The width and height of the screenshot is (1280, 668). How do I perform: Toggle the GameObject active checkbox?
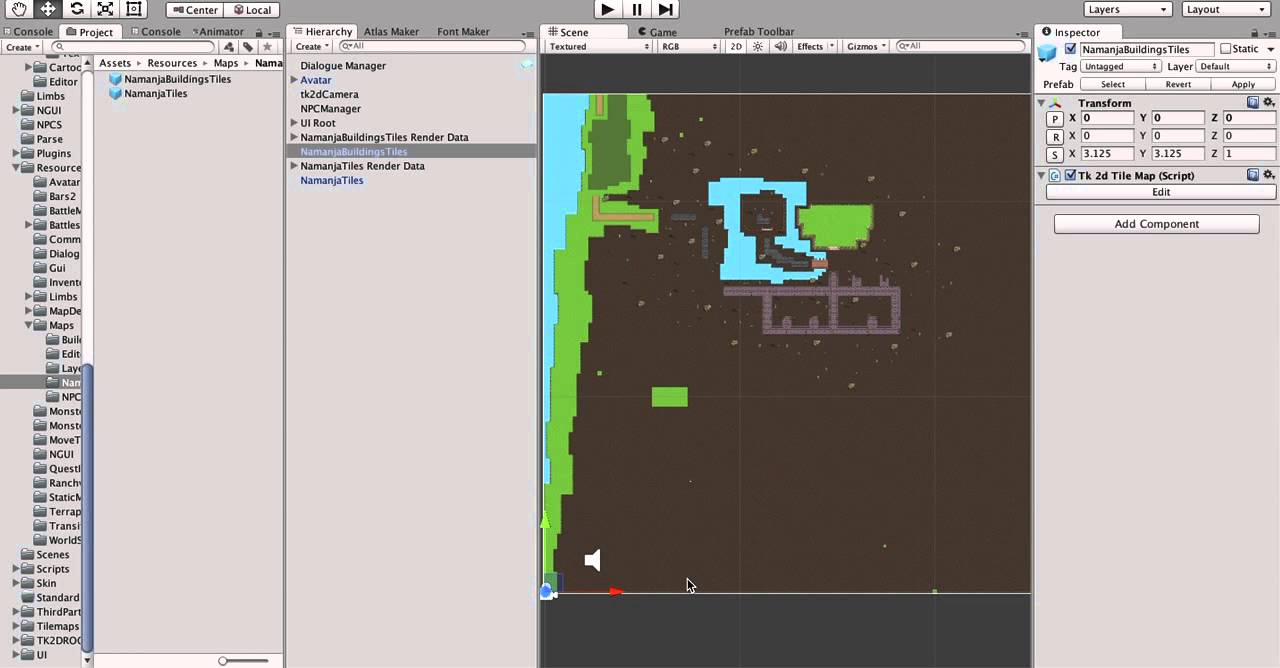pyautogui.click(x=1071, y=49)
